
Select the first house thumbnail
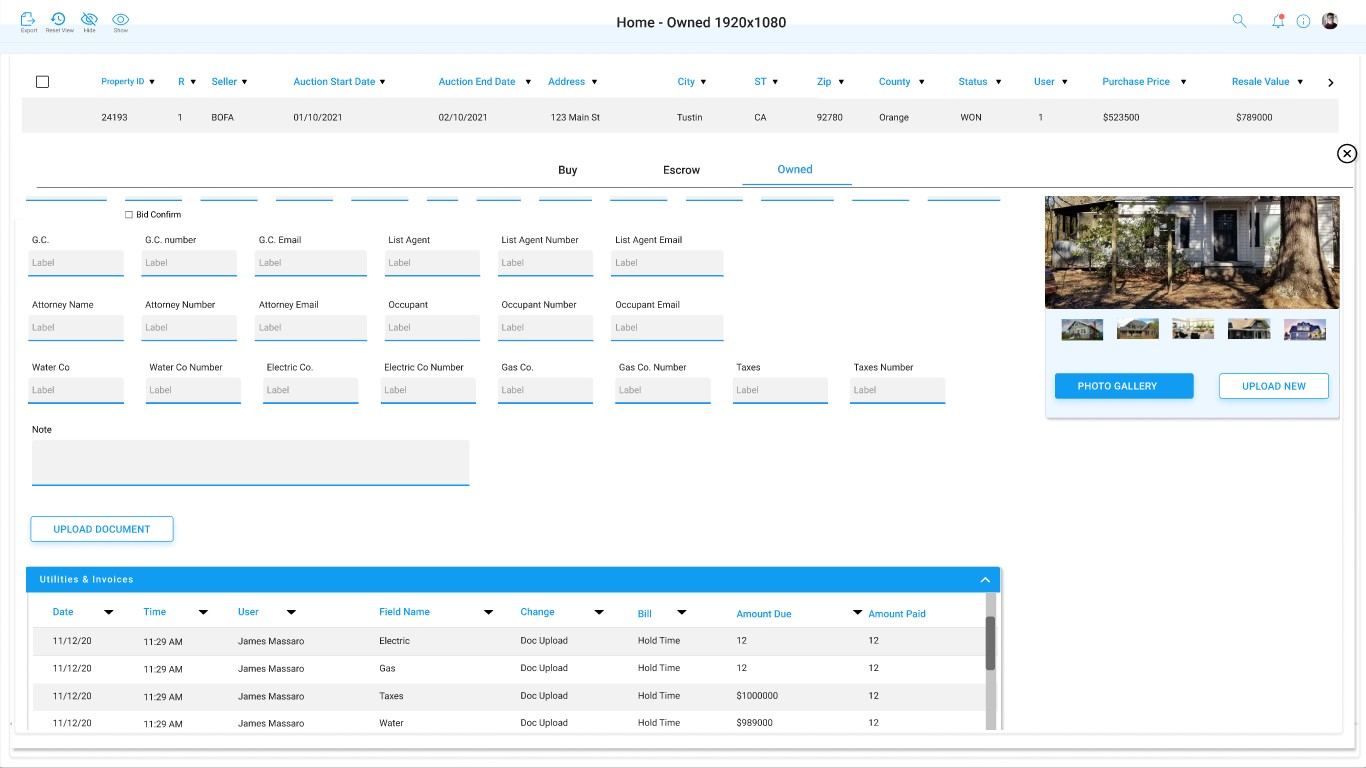coord(1082,329)
